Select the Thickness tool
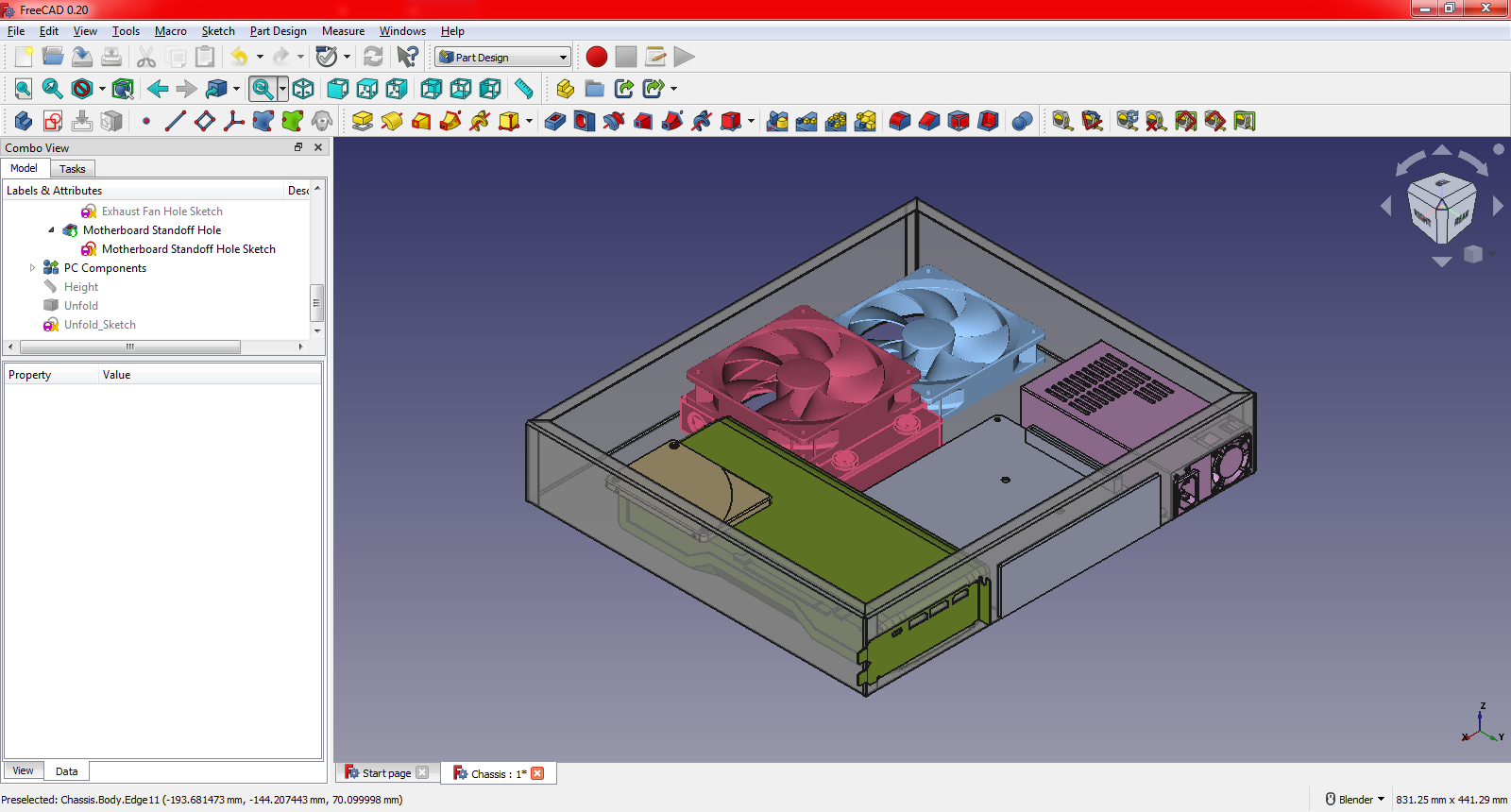 [988, 121]
